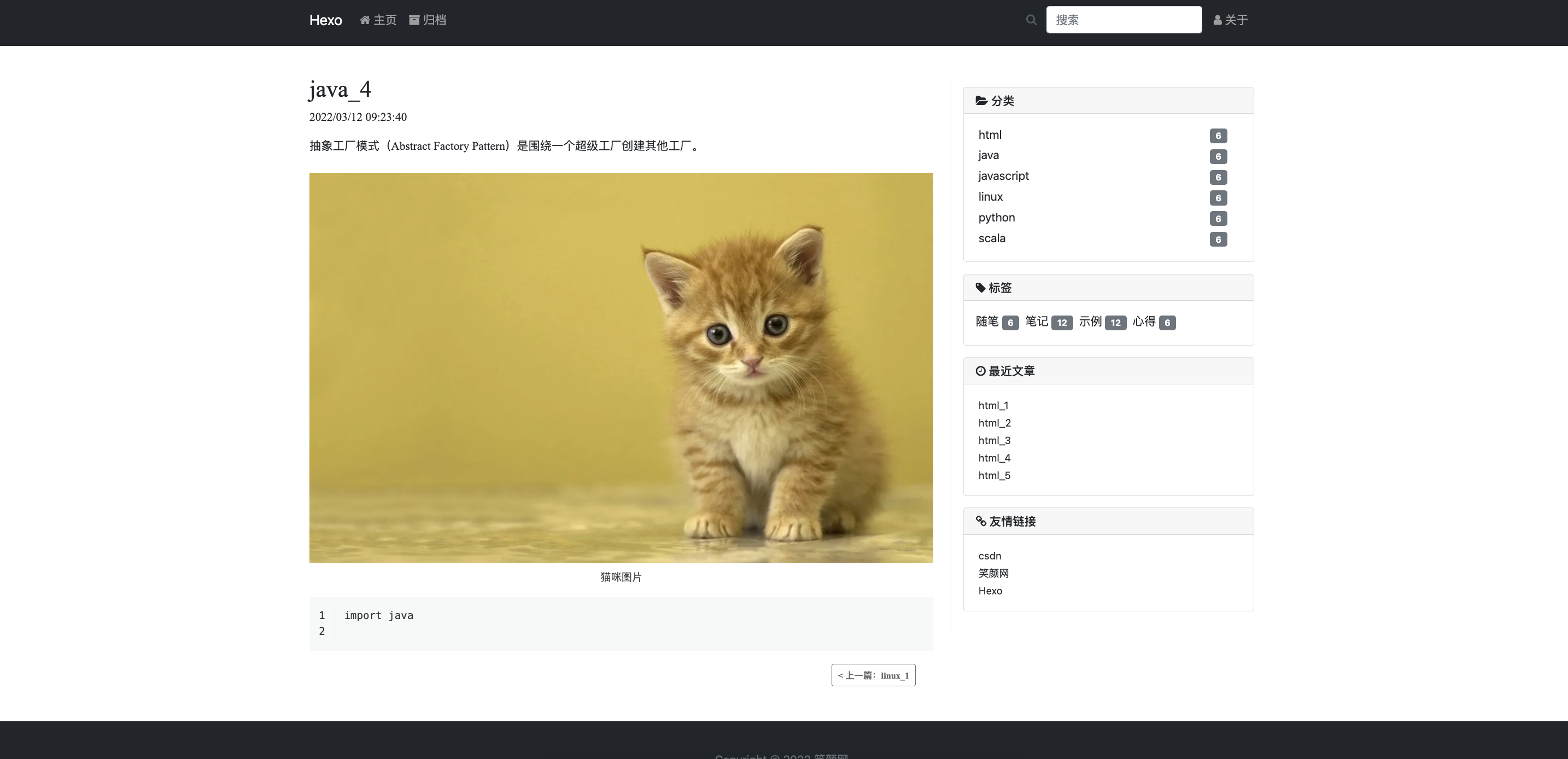
Task: Go to previous post linux_1
Action: click(x=873, y=675)
